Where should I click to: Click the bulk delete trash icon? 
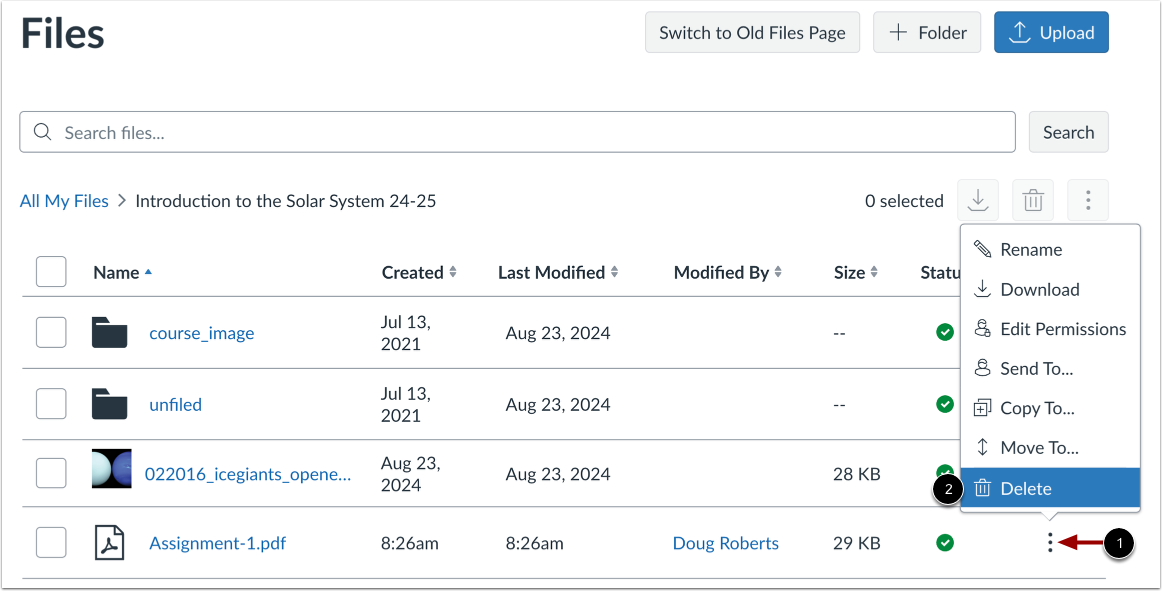tap(1033, 201)
